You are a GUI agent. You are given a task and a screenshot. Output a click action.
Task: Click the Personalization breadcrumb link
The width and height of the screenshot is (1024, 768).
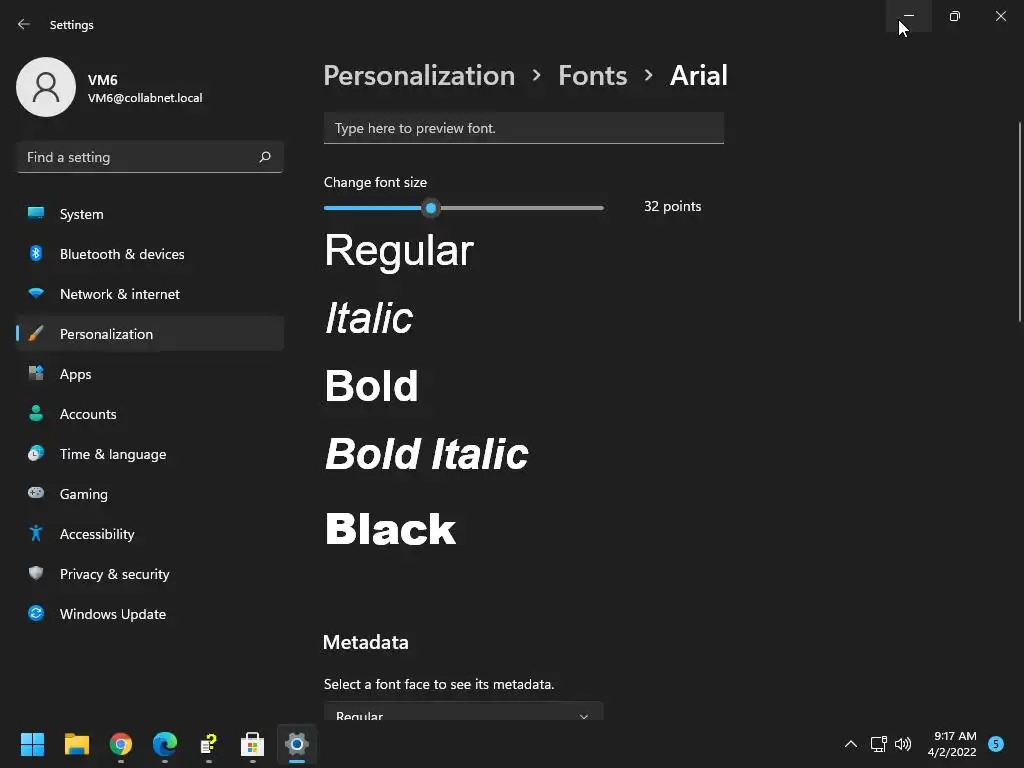point(419,75)
